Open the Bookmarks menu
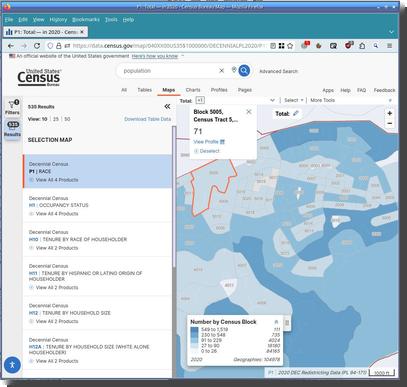The width and height of the screenshot is (407, 387). click(86, 20)
